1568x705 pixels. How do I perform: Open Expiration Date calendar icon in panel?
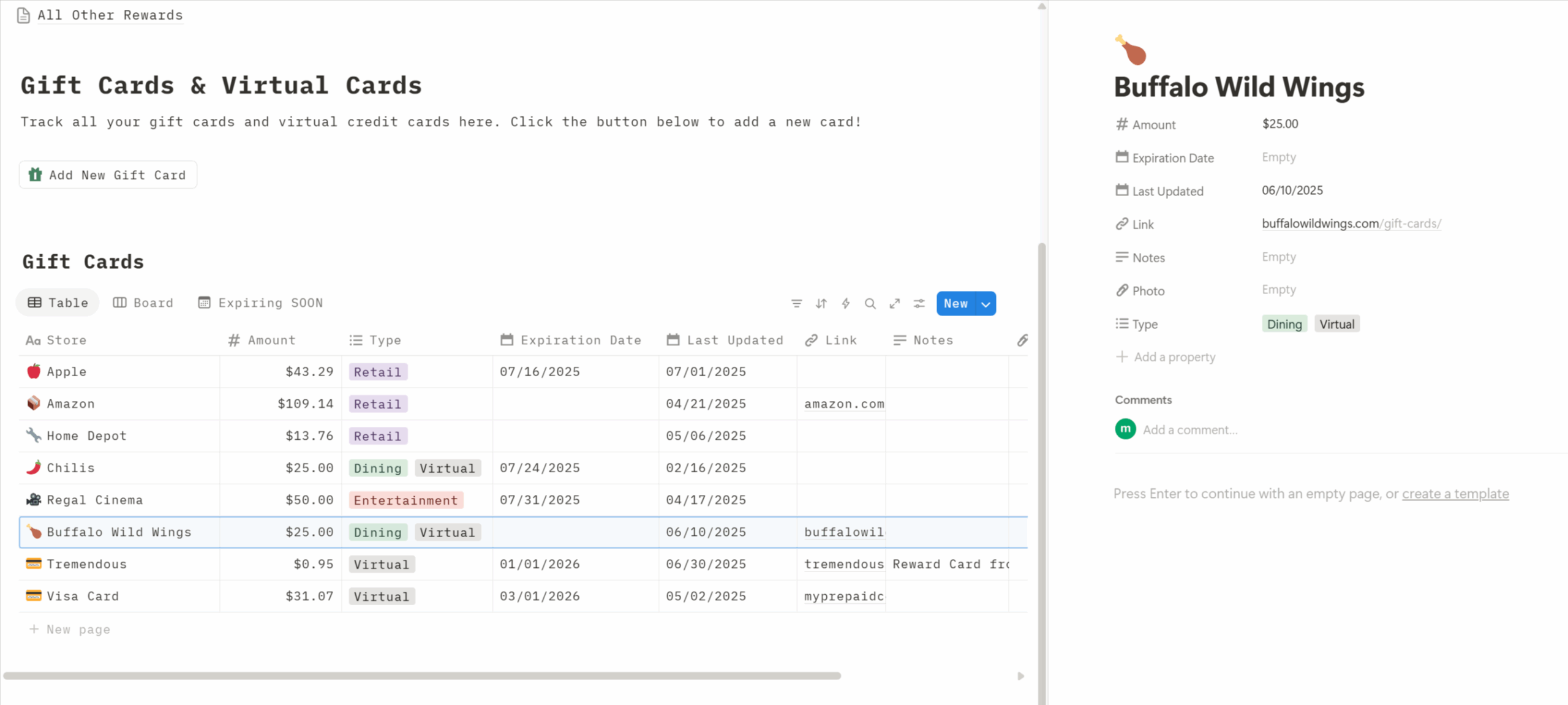[1121, 157]
